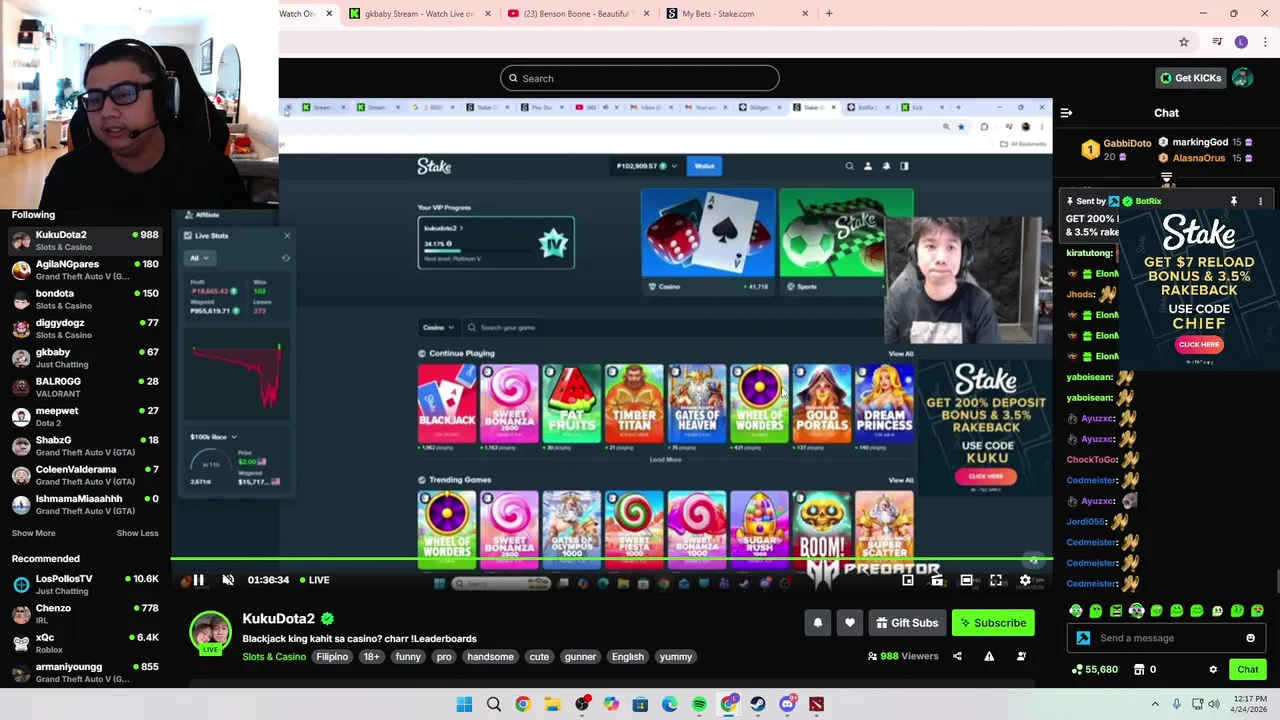Open Microsoft Store from taskbar
Viewport: 1280px width, 720px height.
click(640, 705)
